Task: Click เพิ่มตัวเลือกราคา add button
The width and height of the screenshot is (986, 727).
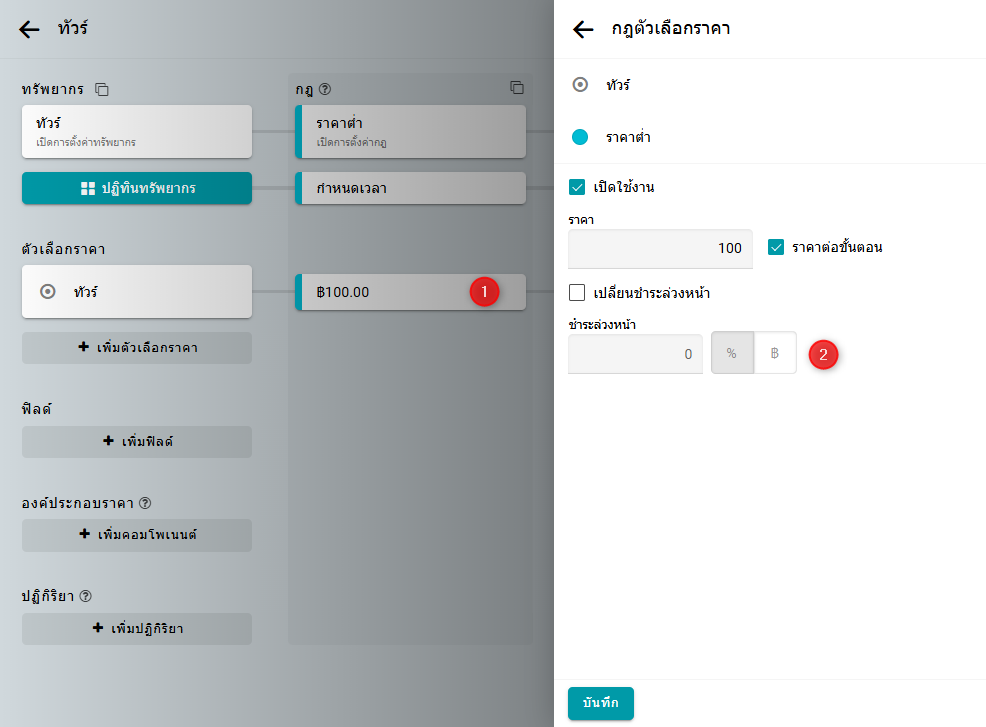Action: coord(137,348)
